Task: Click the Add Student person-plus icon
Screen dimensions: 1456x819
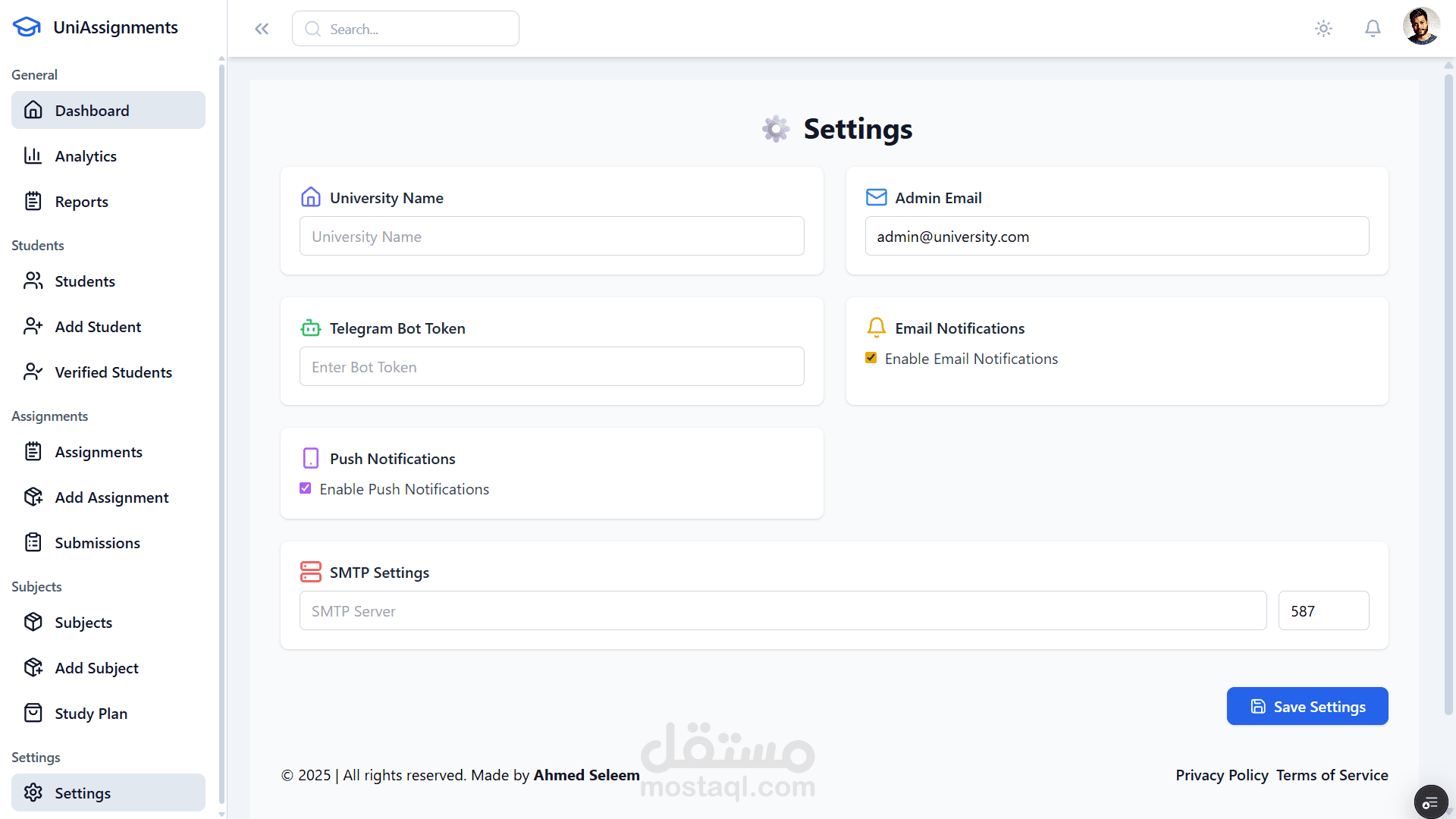Action: coord(33,327)
